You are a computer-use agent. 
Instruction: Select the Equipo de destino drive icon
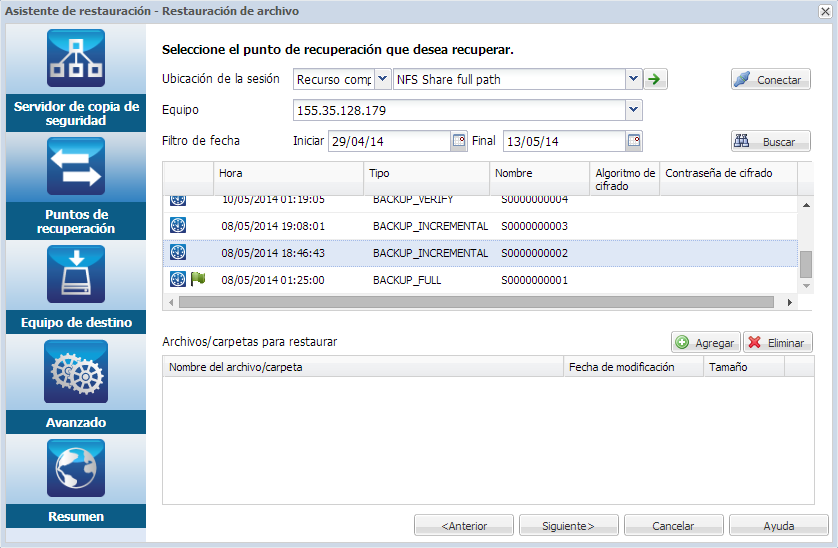pyautogui.click(x=76, y=273)
